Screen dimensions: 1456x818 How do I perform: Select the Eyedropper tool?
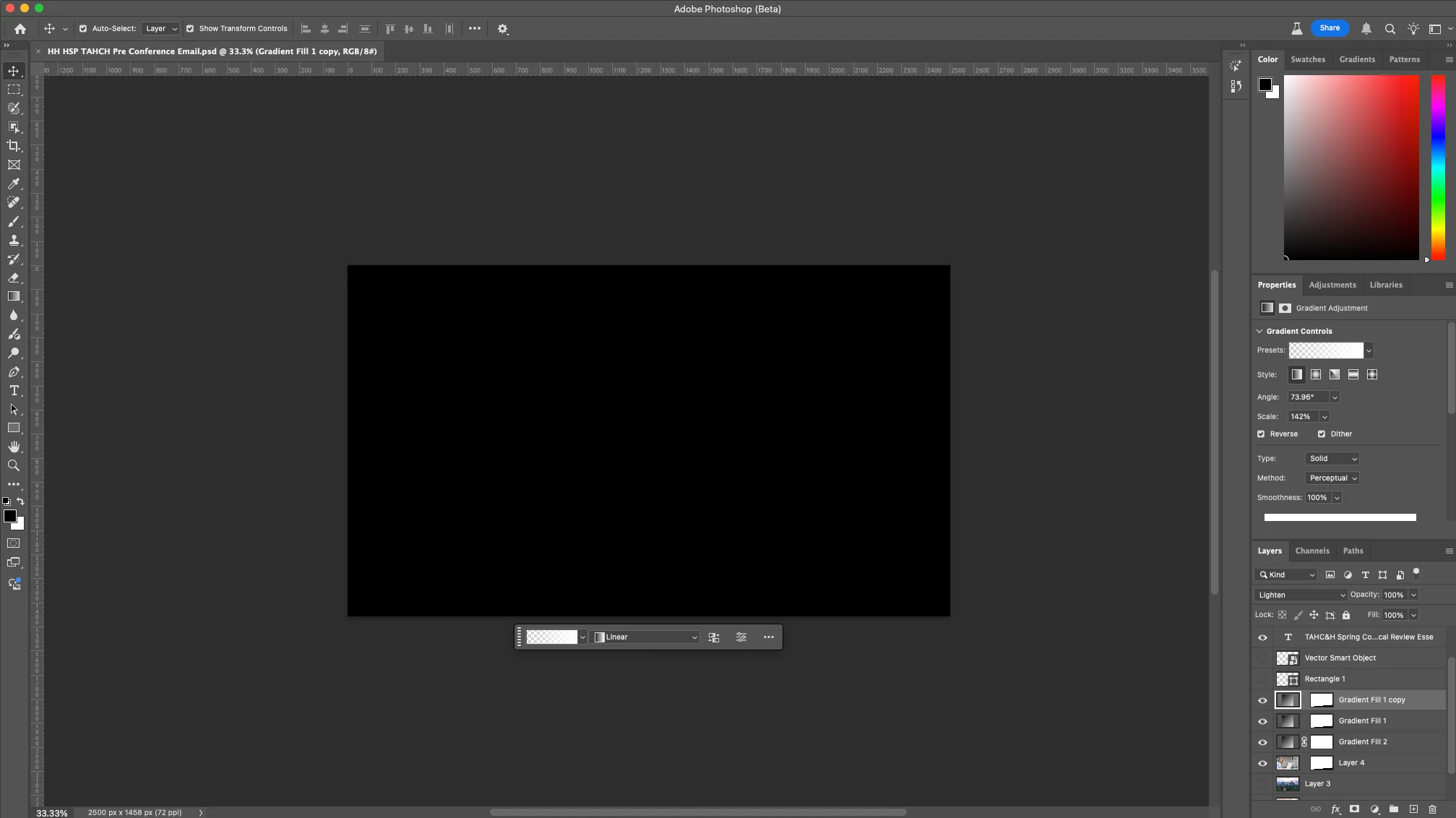(14, 184)
